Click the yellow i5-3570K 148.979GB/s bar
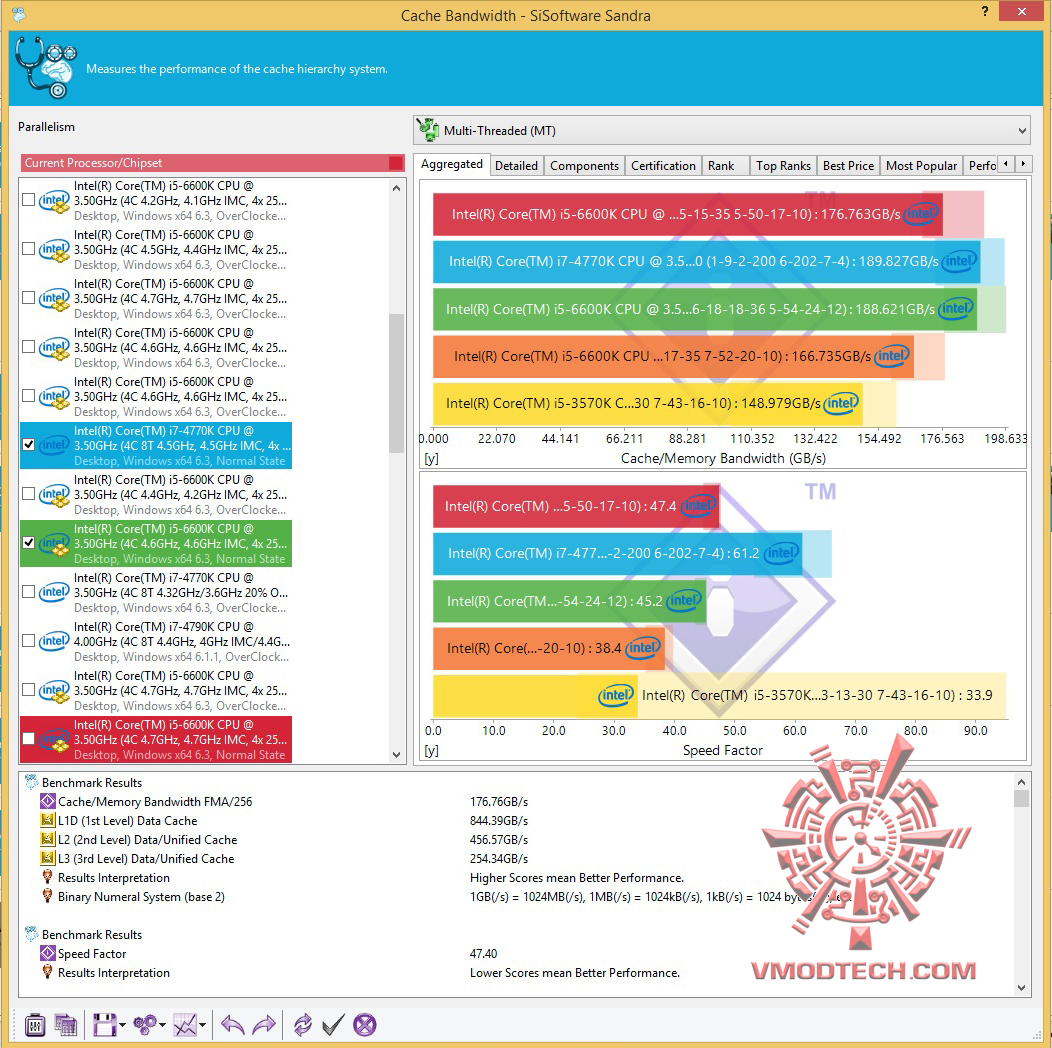The width and height of the screenshot is (1052, 1048). click(647, 403)
